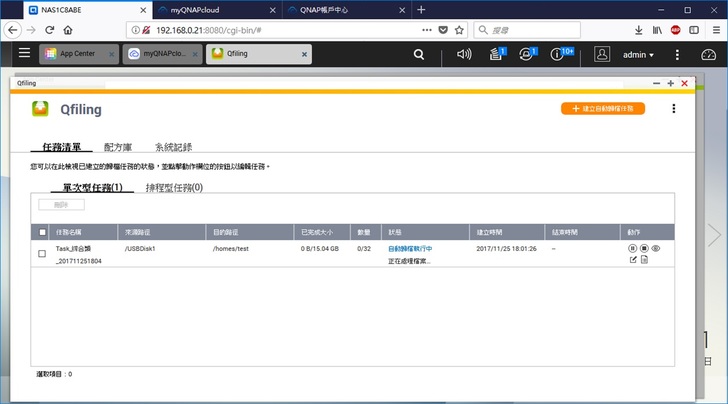Image resolution: width=728 pixels, height=404 pixels.
Task: Edit the task with pencil icon
Action: 632,260
